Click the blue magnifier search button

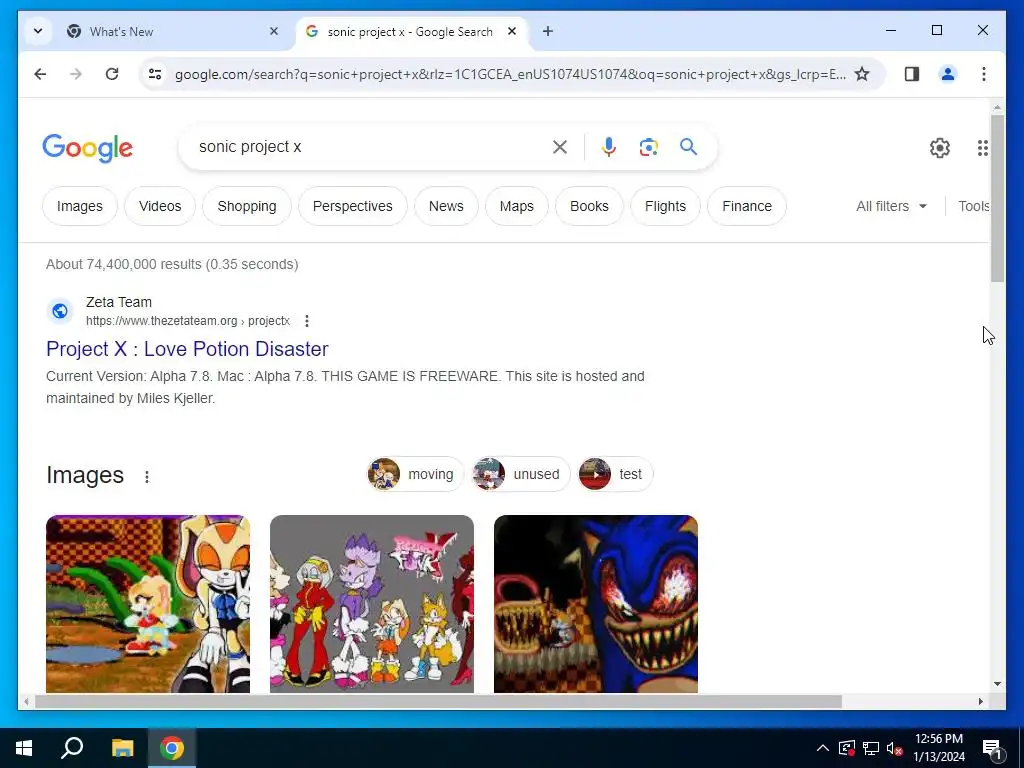tap(688, 147)
